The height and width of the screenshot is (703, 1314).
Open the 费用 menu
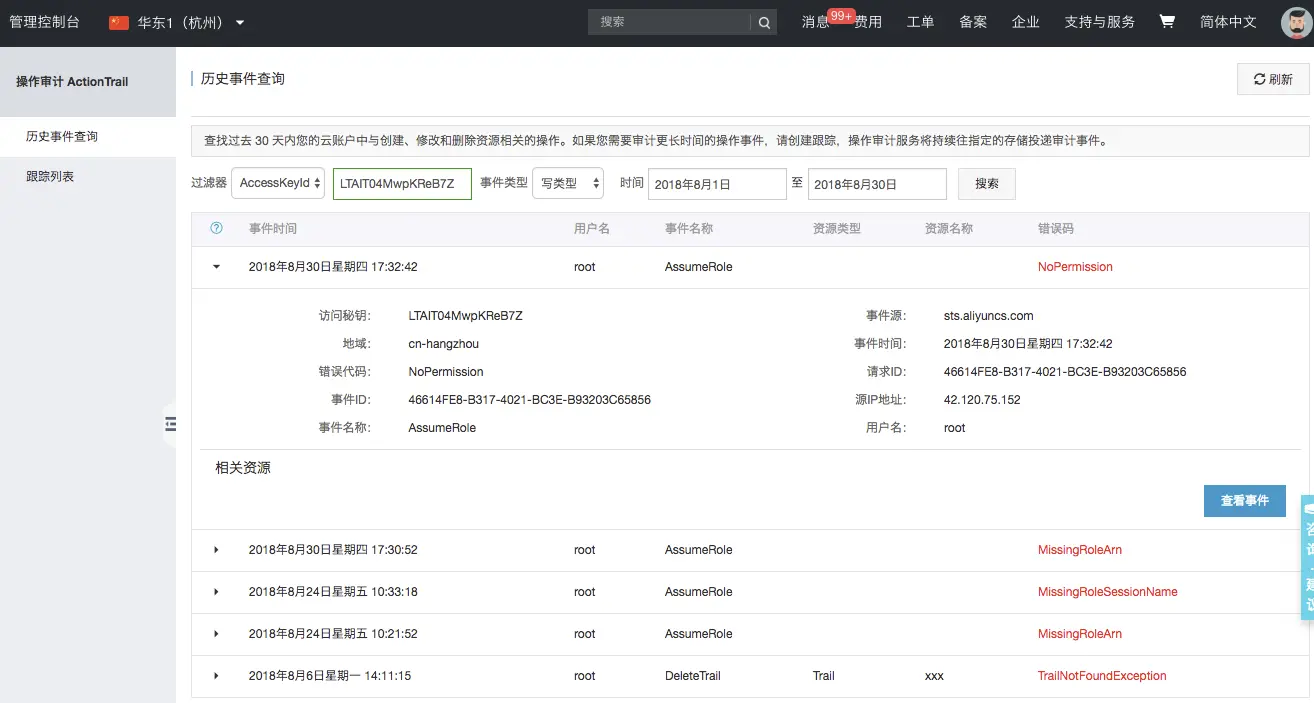coord(868,22)
